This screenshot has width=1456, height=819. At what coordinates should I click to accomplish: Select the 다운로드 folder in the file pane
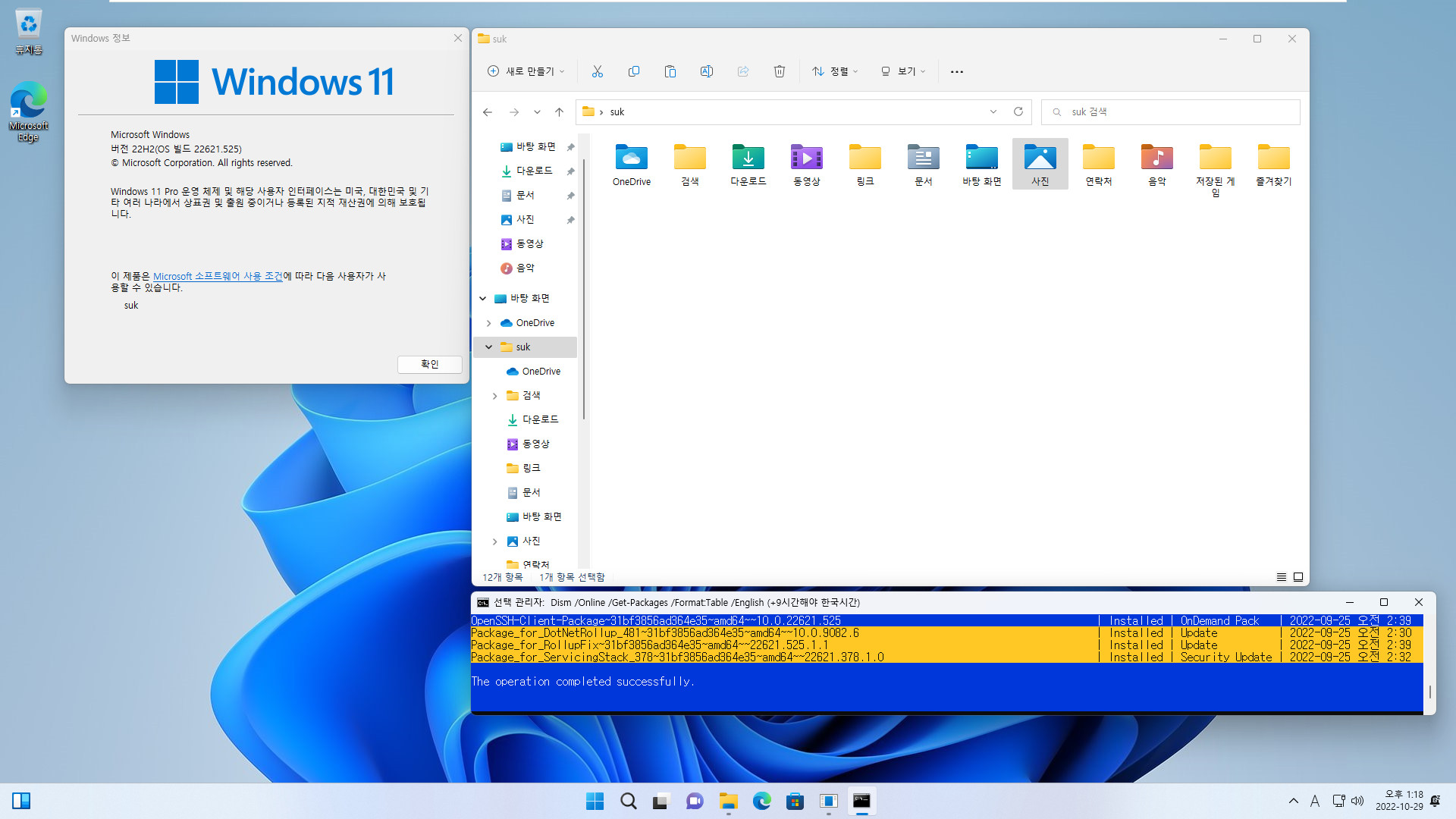[x=748, y=165]
